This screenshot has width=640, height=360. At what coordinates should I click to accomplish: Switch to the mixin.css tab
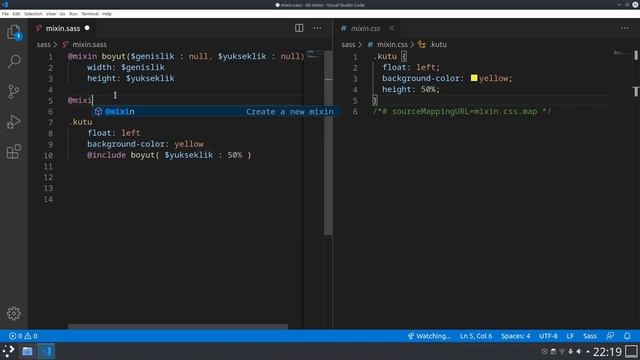365,28
